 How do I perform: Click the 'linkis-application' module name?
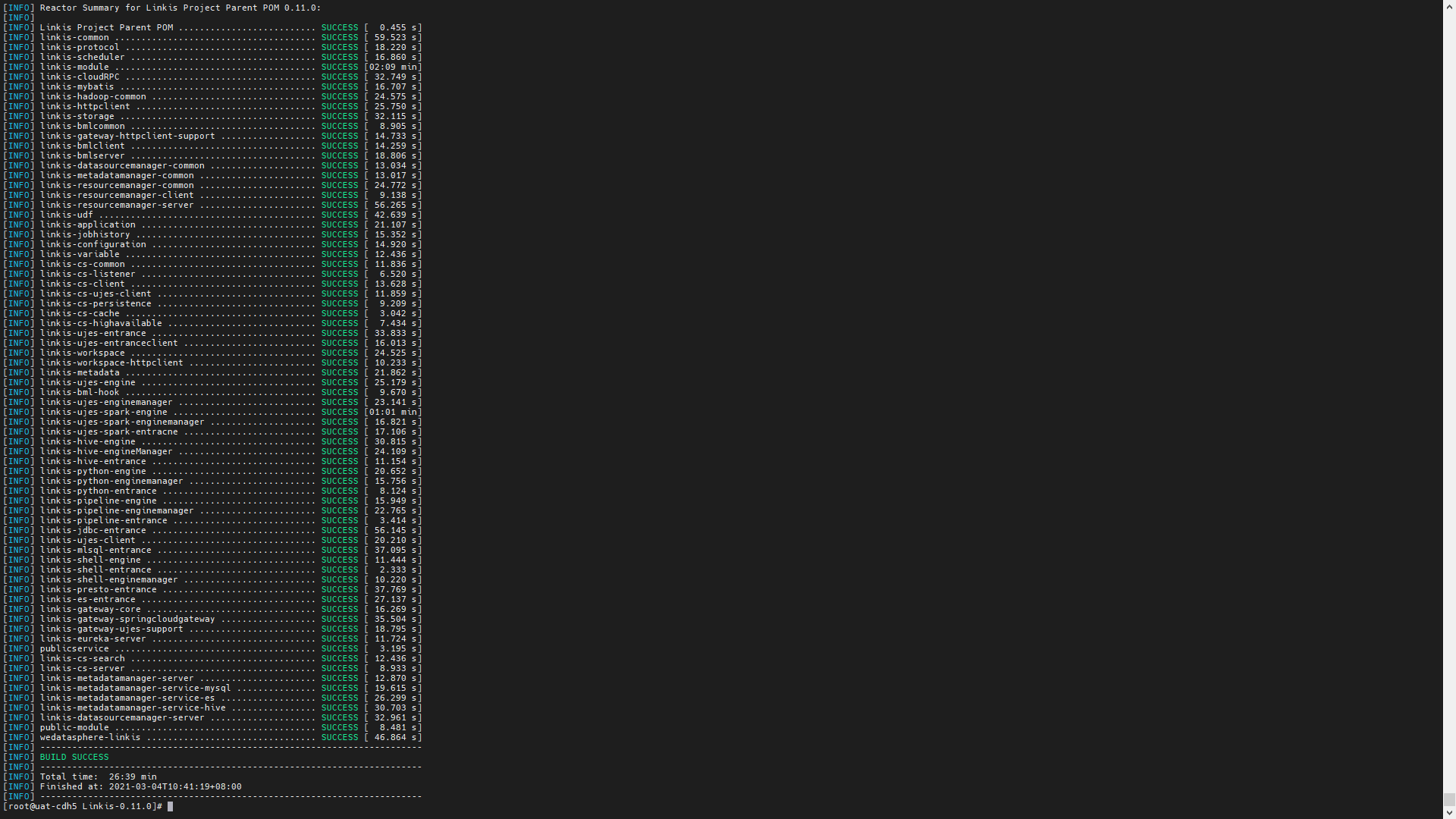pyautogui.click(x=87, y=224)
